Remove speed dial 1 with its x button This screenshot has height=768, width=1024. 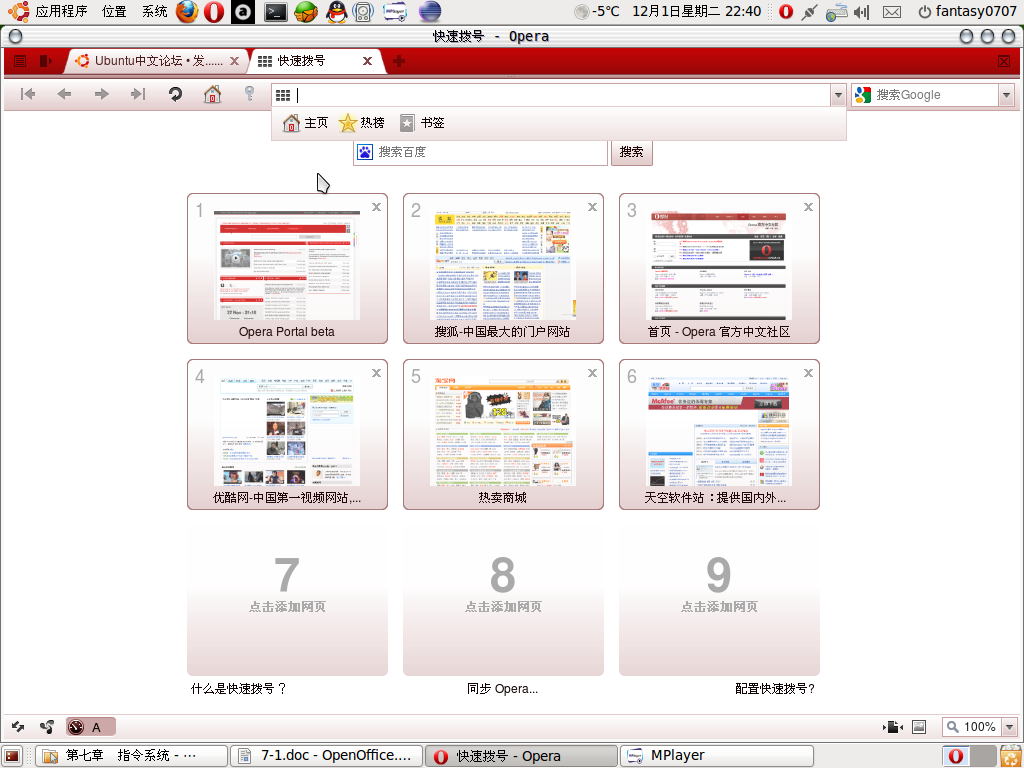(x=376, y=207)
